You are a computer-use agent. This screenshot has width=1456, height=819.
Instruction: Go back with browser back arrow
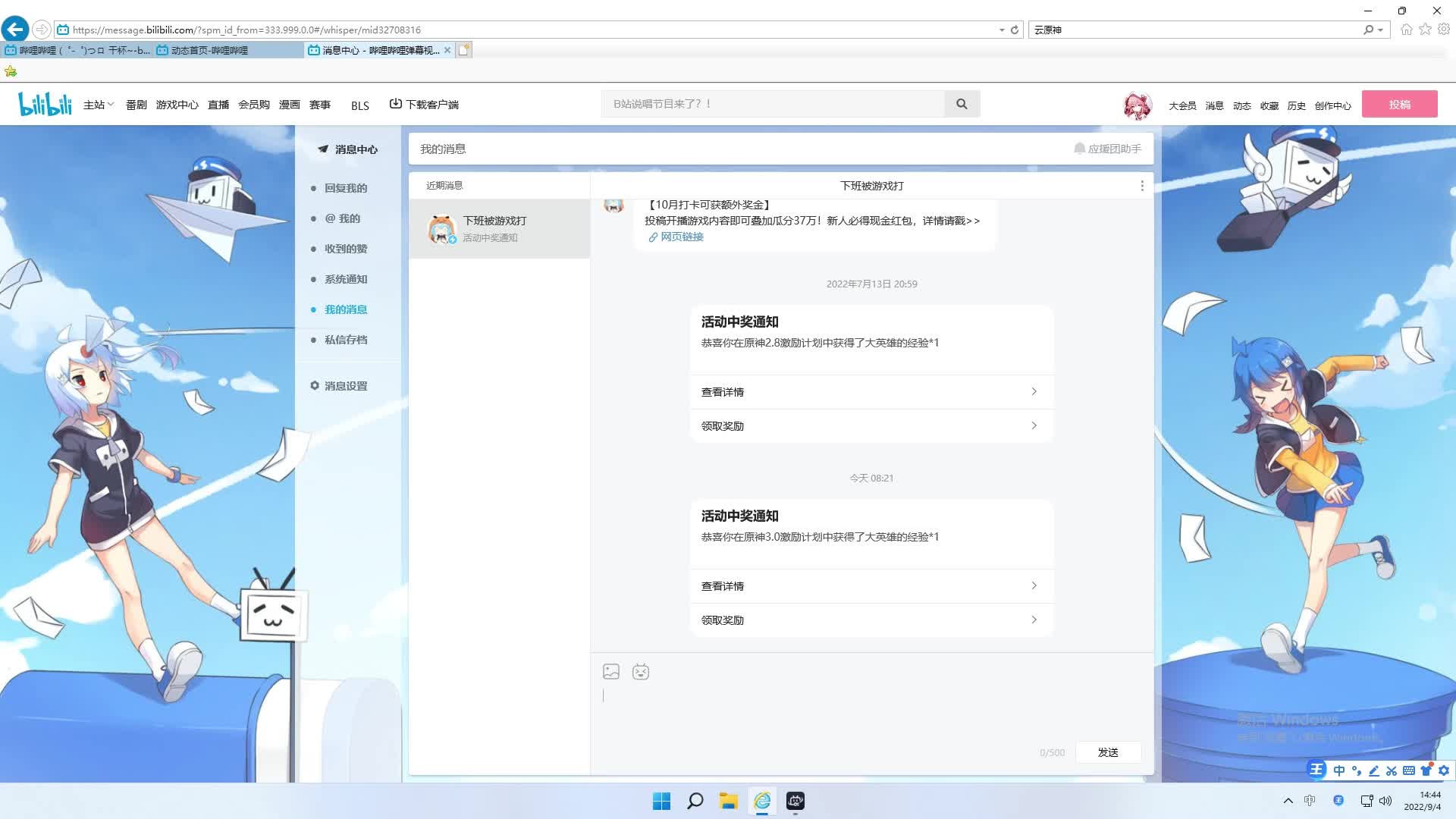point(15,30)
